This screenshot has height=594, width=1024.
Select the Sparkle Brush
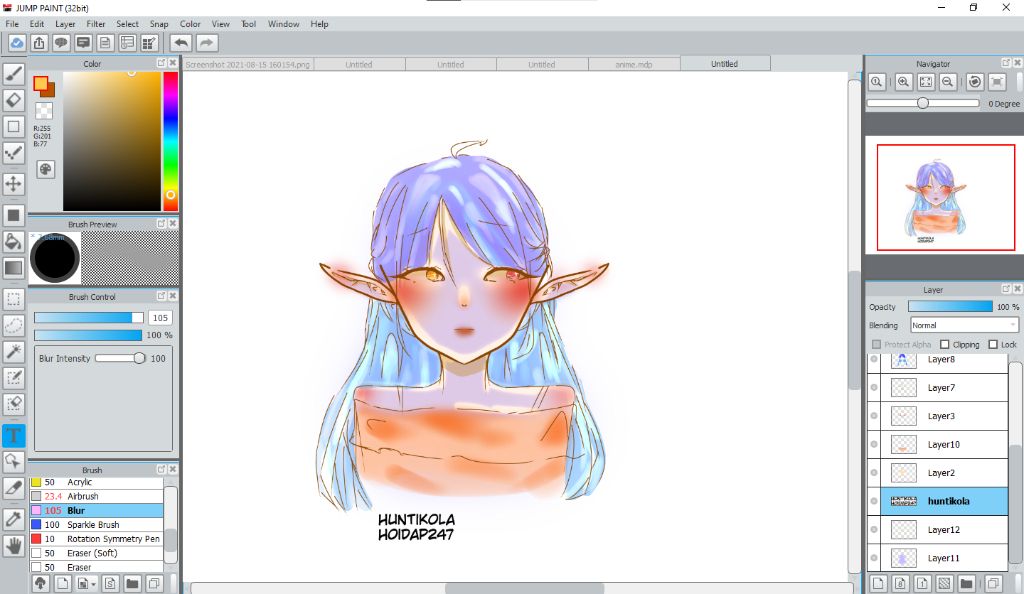[x=97, y=525]
